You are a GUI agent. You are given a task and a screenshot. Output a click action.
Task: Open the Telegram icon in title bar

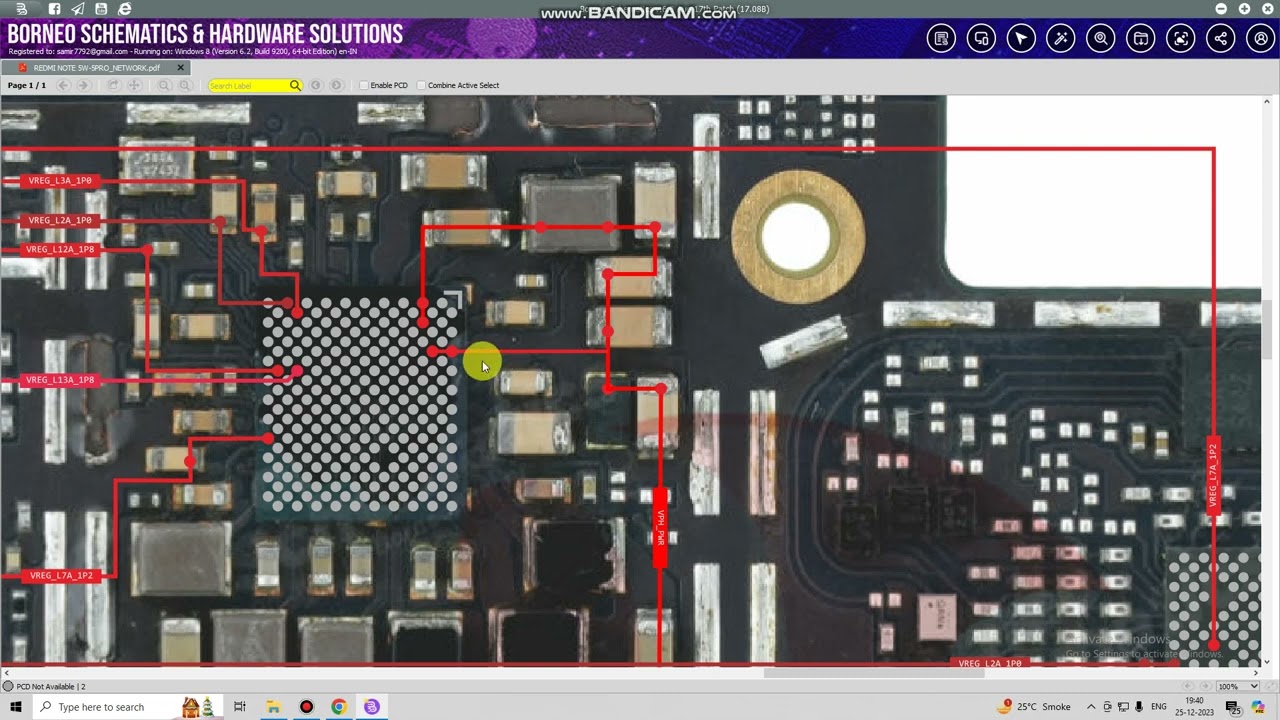77,9
